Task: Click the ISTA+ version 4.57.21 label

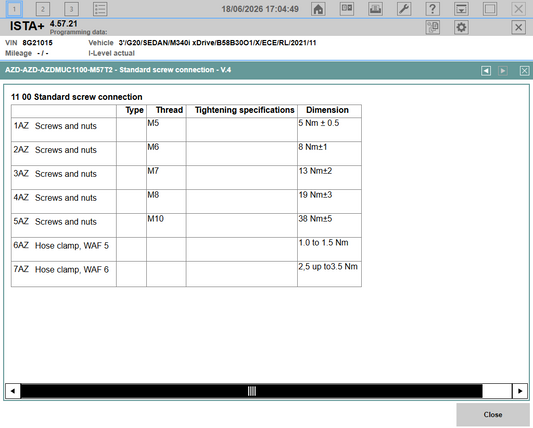Action: click(x=64, y=24)
